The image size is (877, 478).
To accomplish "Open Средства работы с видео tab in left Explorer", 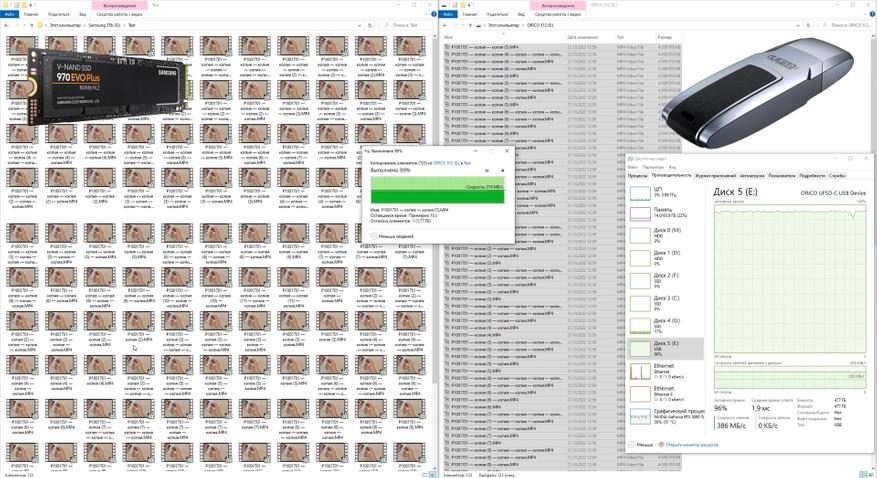I will pos(119,14).
